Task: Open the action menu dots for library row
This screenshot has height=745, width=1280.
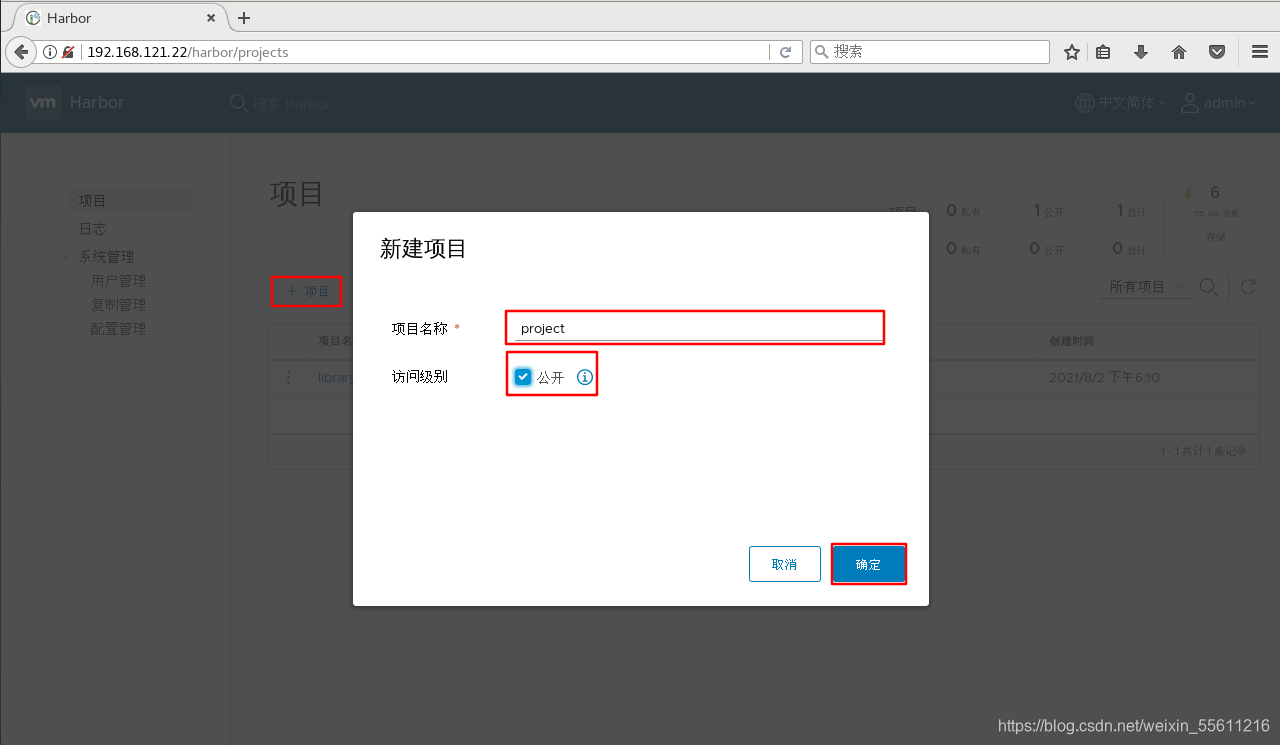Action: coord(289,378)
